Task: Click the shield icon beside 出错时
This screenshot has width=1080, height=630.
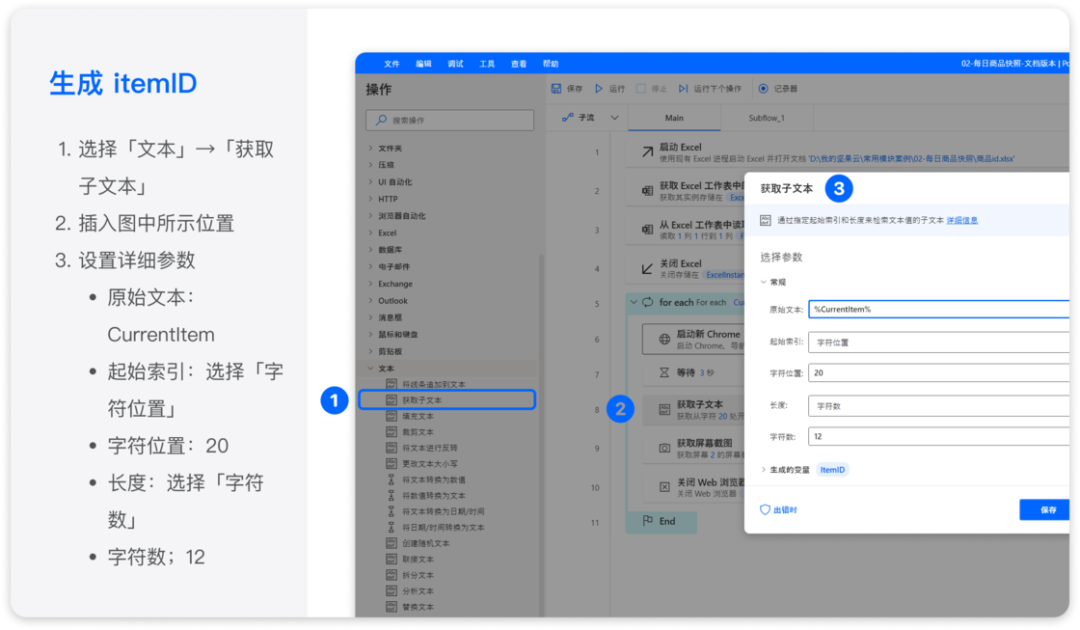Action: (765, 510)
